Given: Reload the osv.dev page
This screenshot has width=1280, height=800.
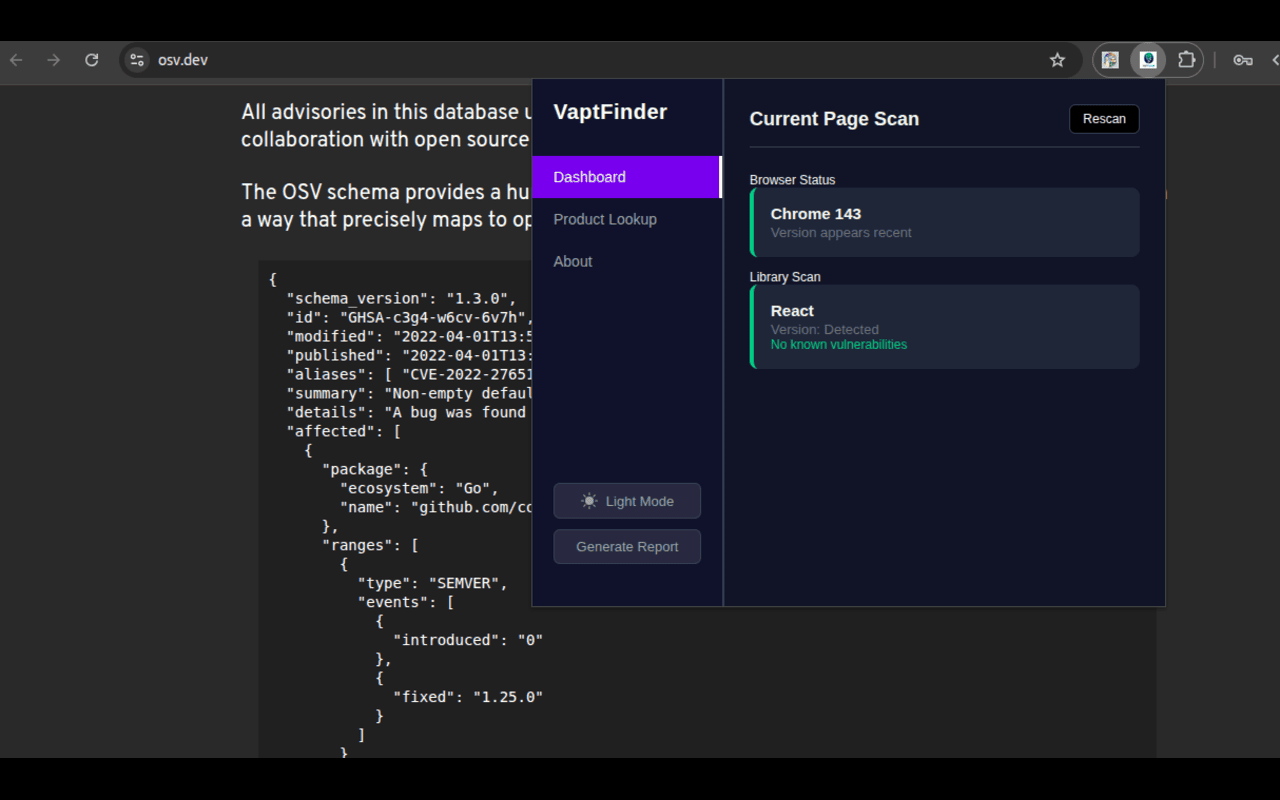Looking at the screenshot, I should pyautogui.click(x=91, y=60).
